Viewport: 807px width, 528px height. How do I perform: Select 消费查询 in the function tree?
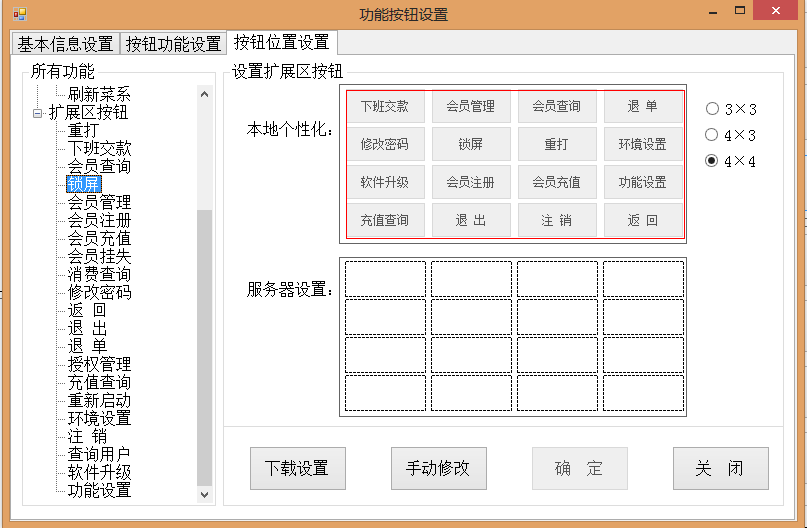point(99,274)
